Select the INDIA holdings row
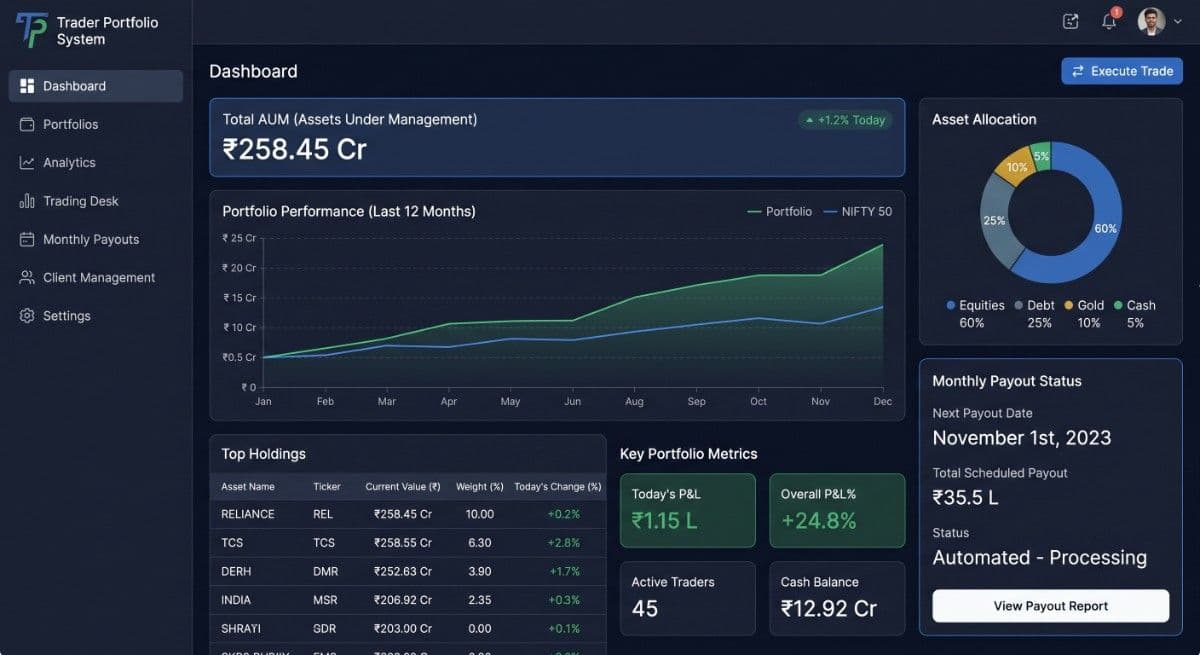 click(x=408, y=600)
